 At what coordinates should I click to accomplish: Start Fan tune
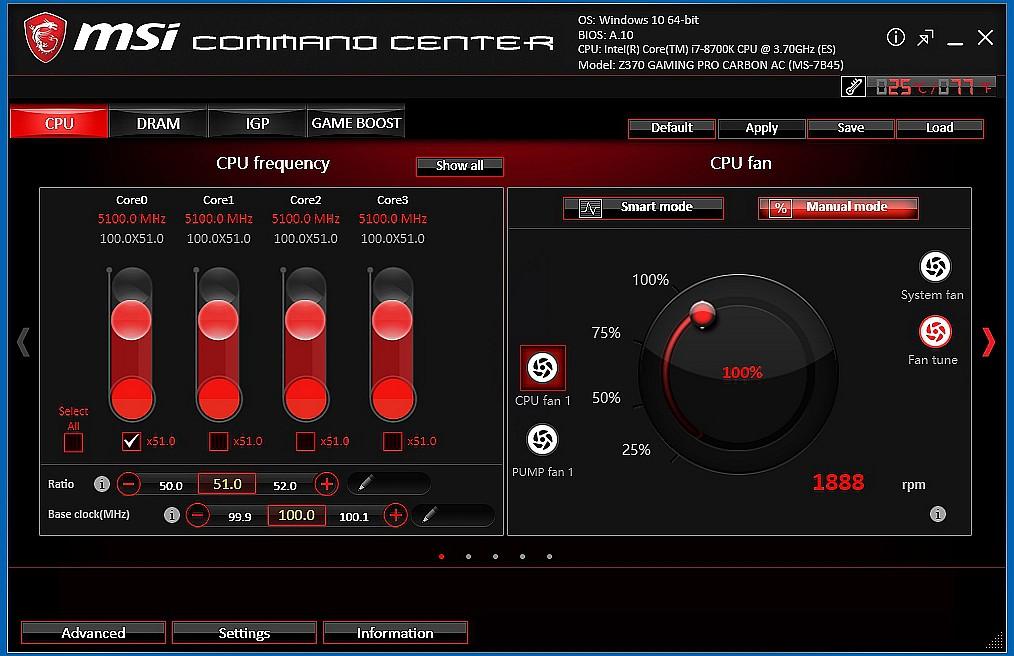(934, 332)
